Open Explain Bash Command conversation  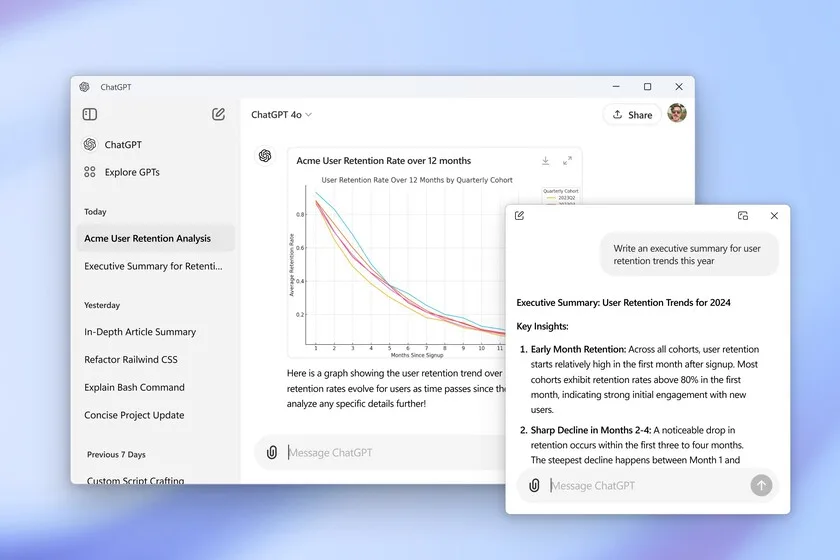coord(134,387)
